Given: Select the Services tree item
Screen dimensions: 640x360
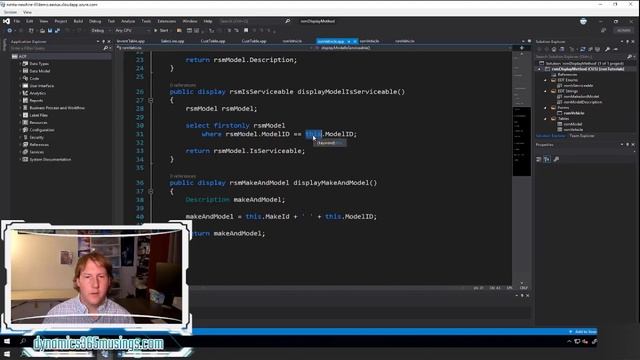Looking at the screenshot, I should (x=37, y=152).
